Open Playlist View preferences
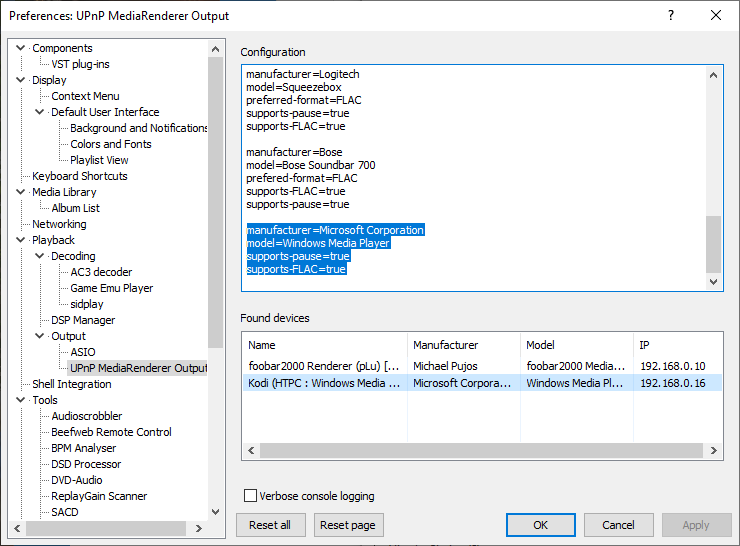The width and height of the screenshot is (740, 546). [x=99, y=160]
